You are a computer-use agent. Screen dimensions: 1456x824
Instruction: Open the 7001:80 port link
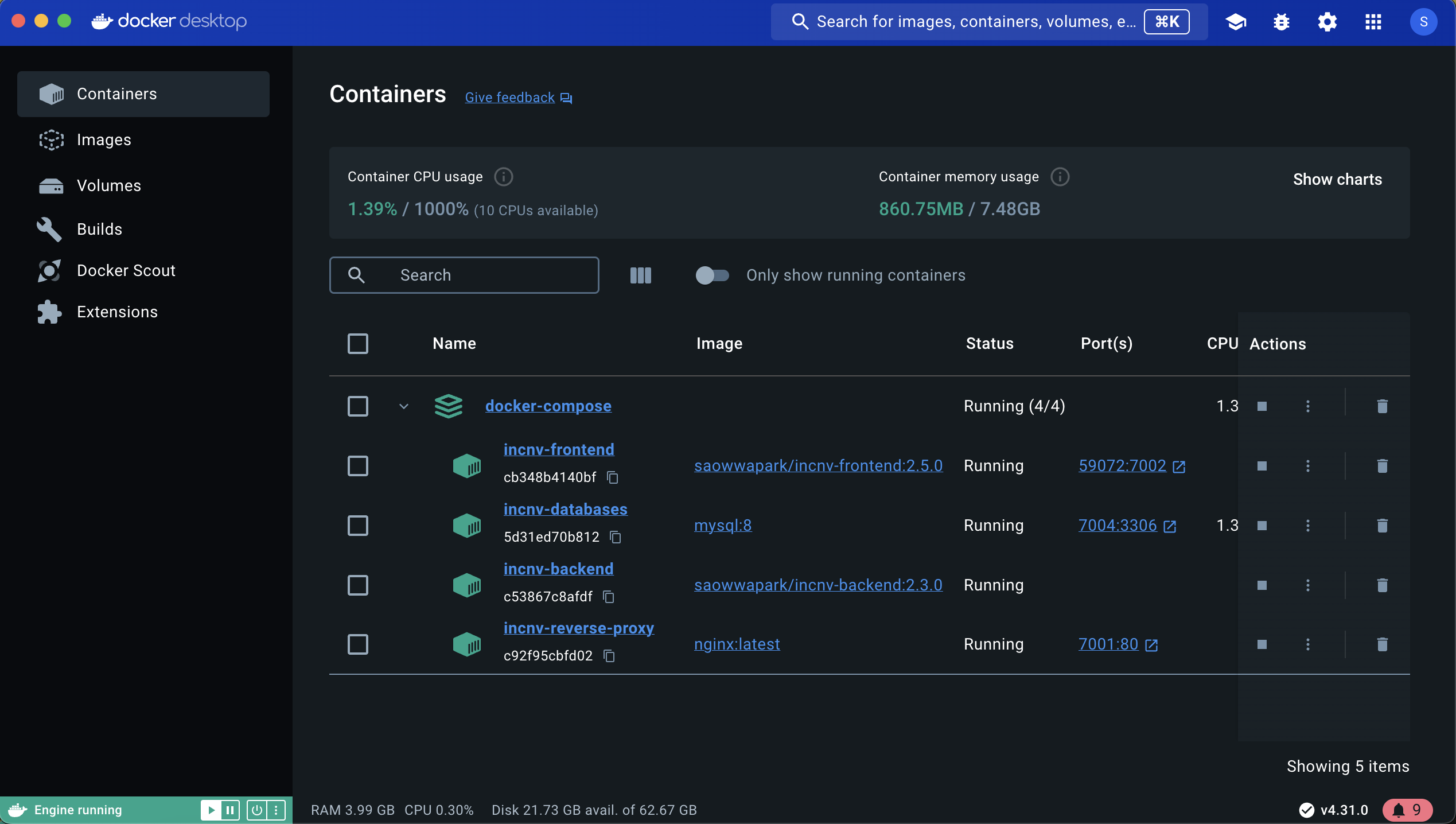point(1108,644)
